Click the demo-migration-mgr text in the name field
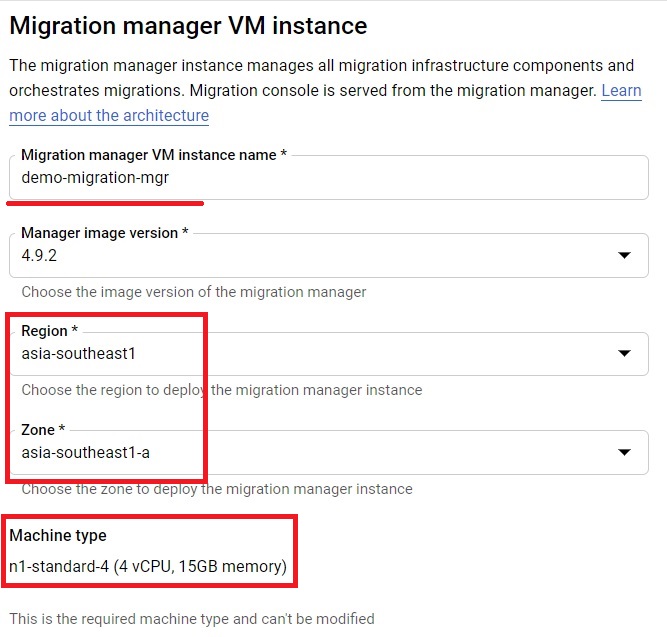Screen dimensions: 667x637 [95, 178]
